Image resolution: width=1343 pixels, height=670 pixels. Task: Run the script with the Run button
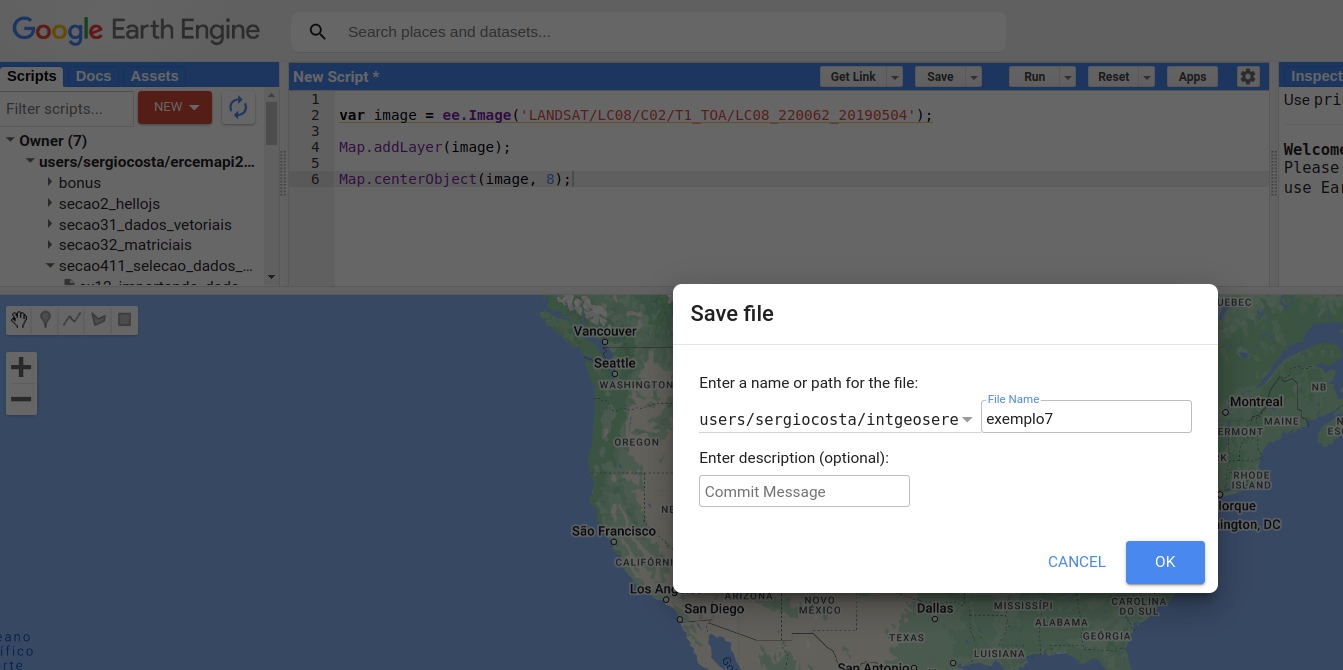1034,77
